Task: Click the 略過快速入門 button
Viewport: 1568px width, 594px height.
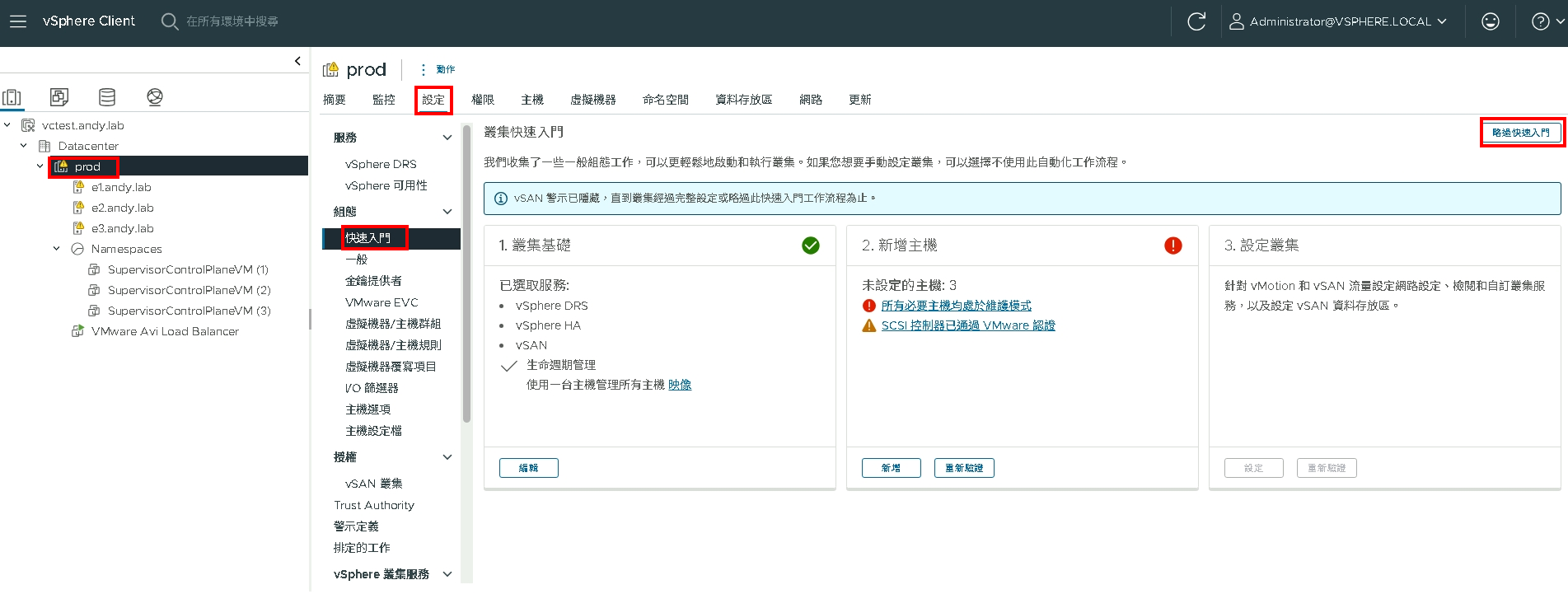Action: click(x=1521, y=133)
